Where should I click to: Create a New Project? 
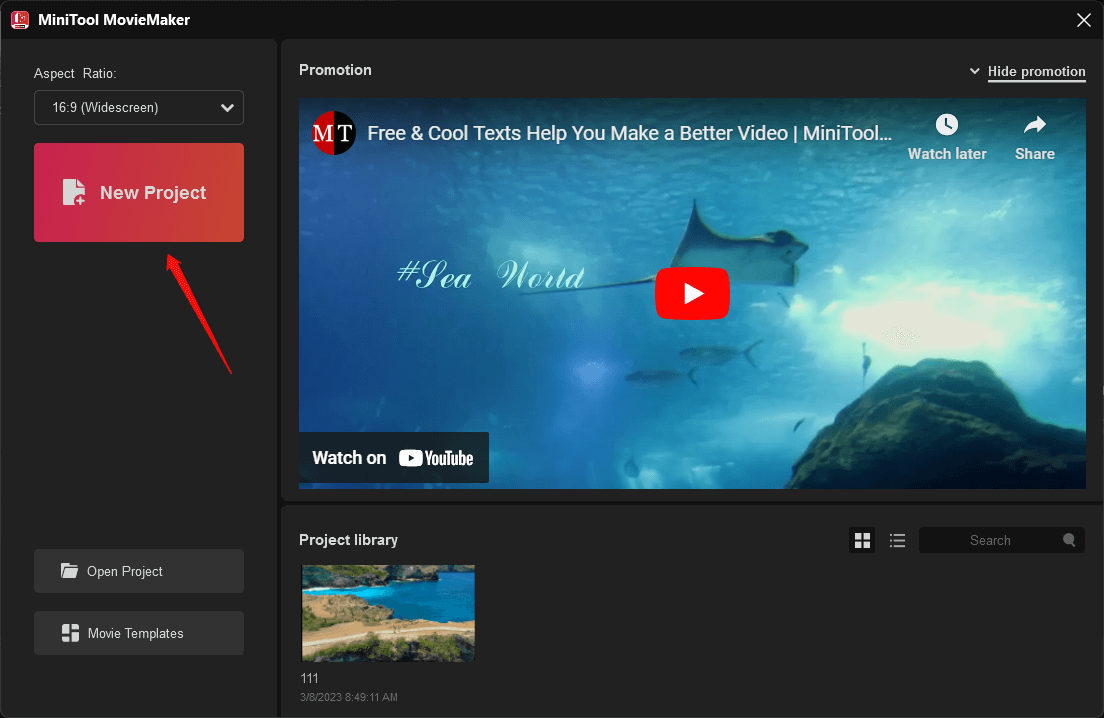pos(139,192)
